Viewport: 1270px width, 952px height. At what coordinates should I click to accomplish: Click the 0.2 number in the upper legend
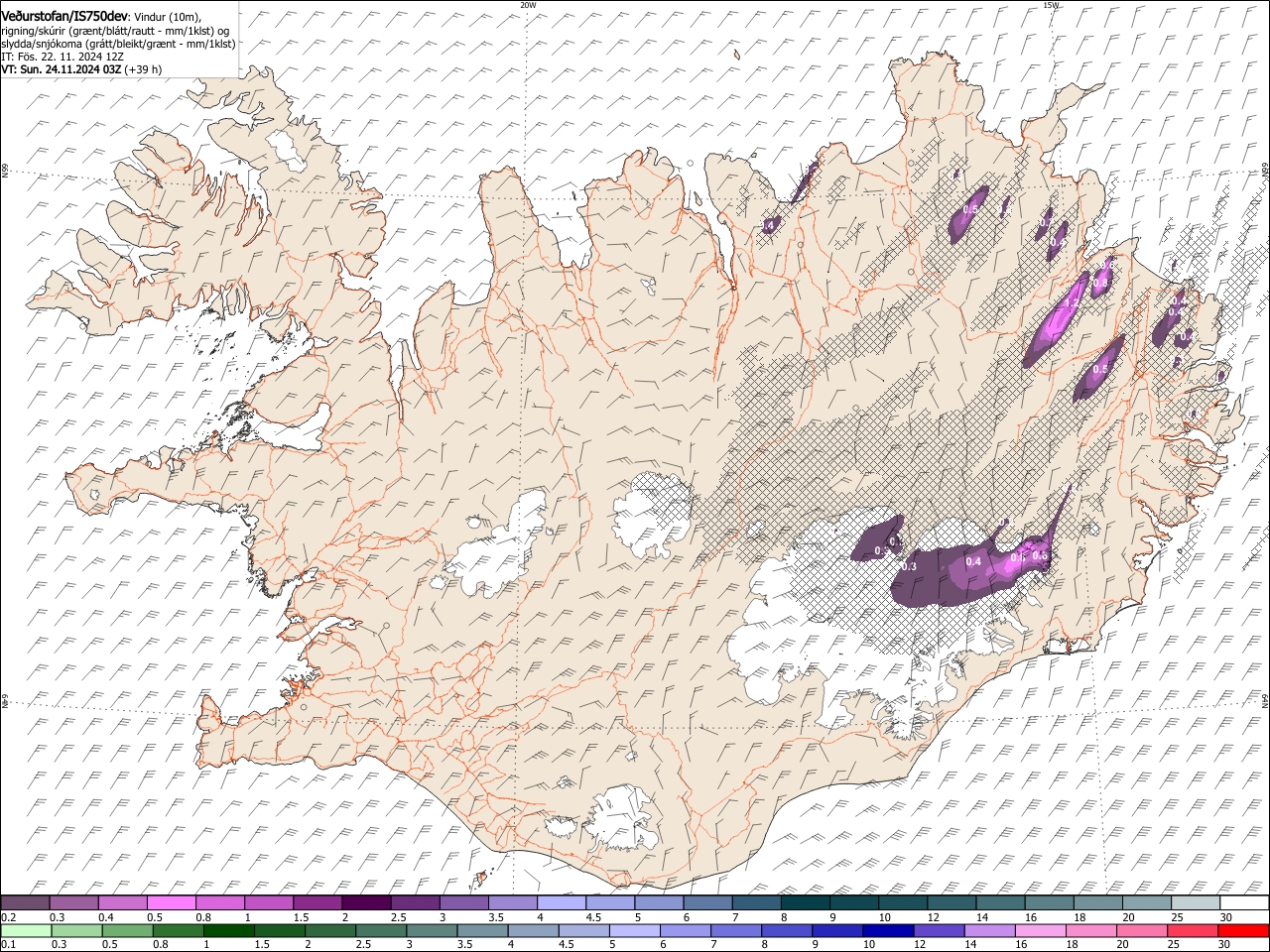(x=8, y=917)
